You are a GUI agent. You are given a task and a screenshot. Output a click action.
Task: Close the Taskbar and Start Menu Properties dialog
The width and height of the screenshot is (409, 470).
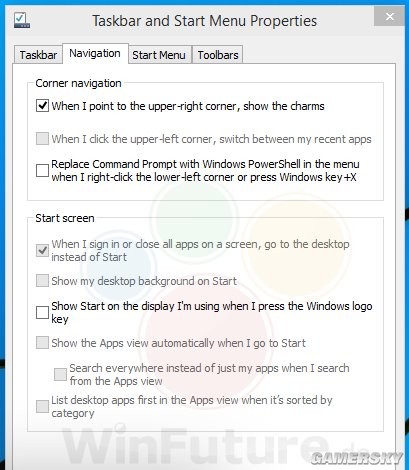(x=389, y=16)
